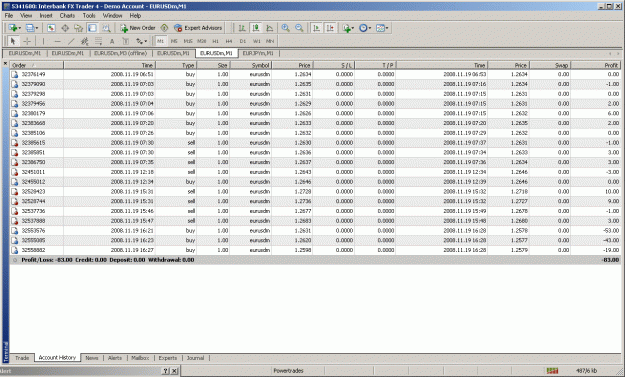
Task: Toggle the Navigator panel icon
Action: tap(79, 28)
